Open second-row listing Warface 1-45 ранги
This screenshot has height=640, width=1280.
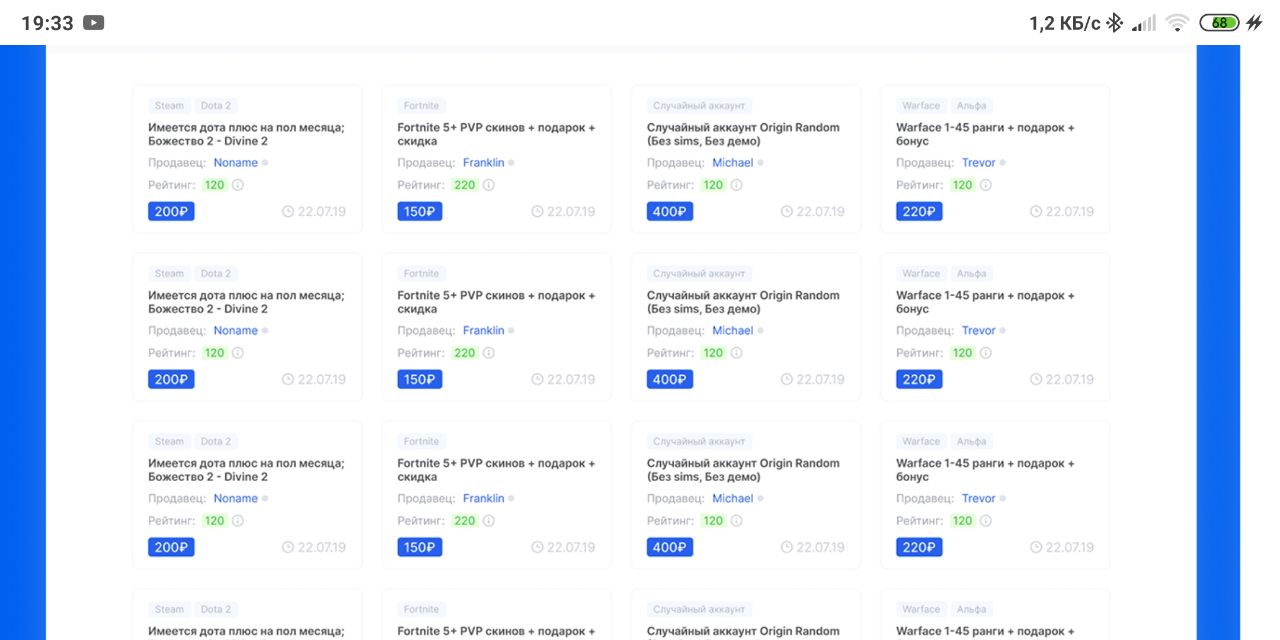[985, 303]
